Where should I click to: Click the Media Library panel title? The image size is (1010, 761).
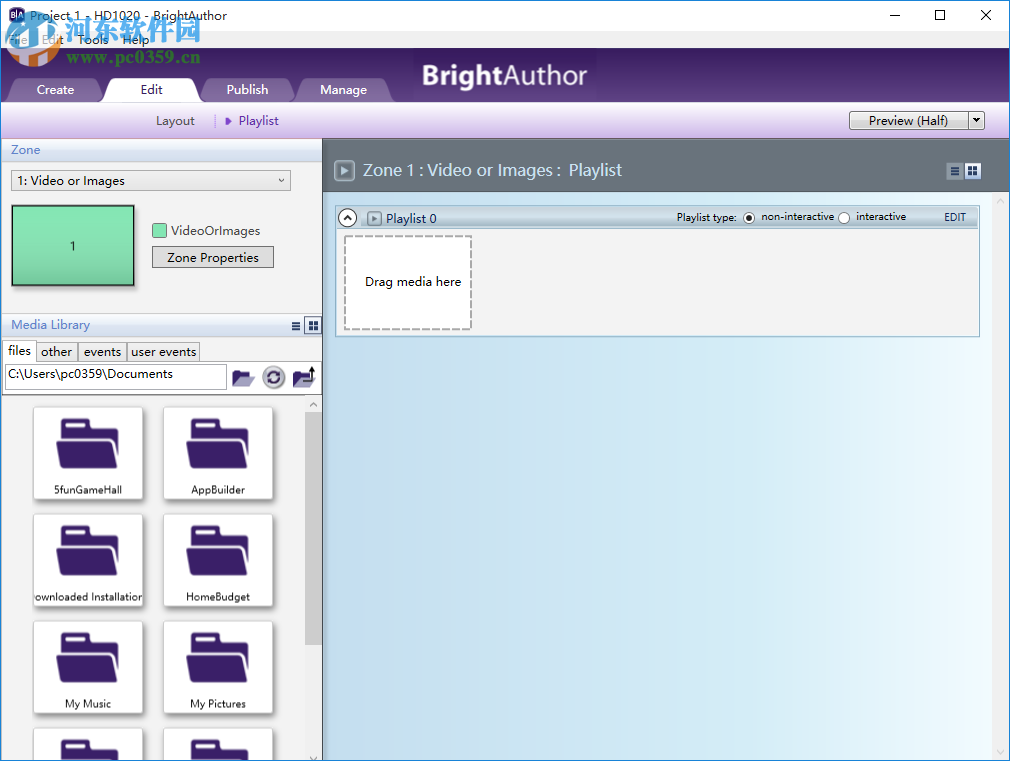[50, 325]
